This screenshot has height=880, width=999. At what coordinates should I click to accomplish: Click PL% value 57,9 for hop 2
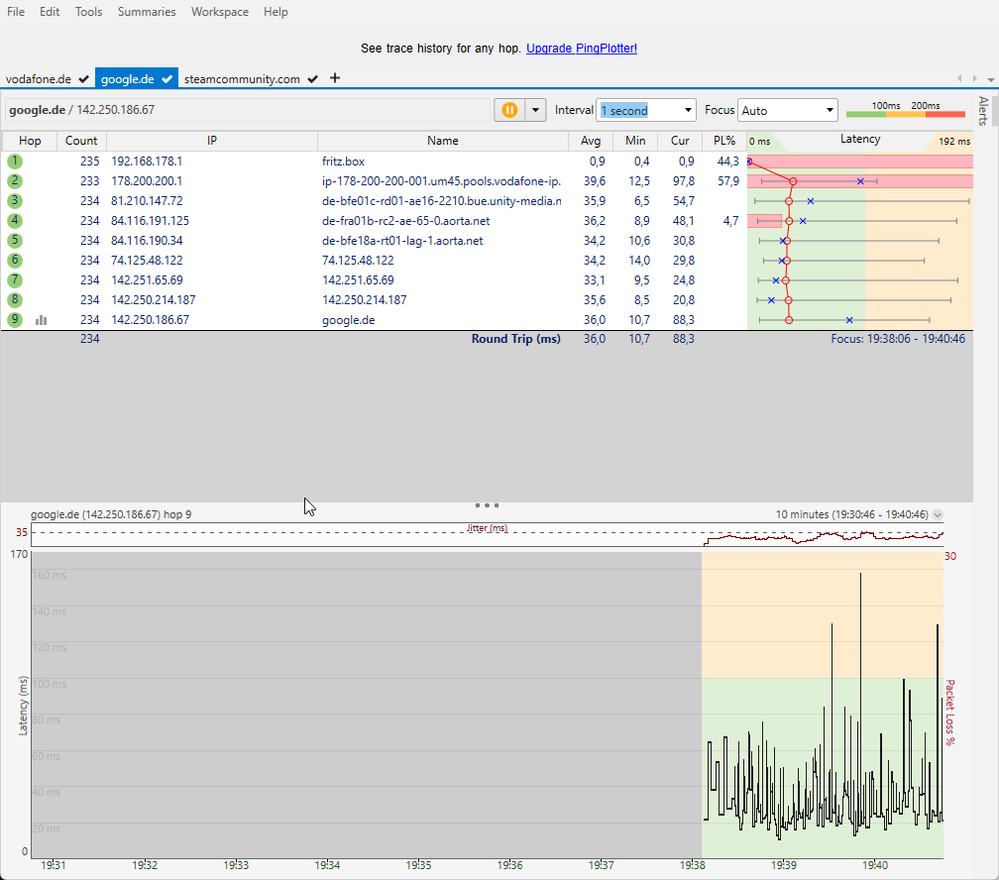[728, 181]
